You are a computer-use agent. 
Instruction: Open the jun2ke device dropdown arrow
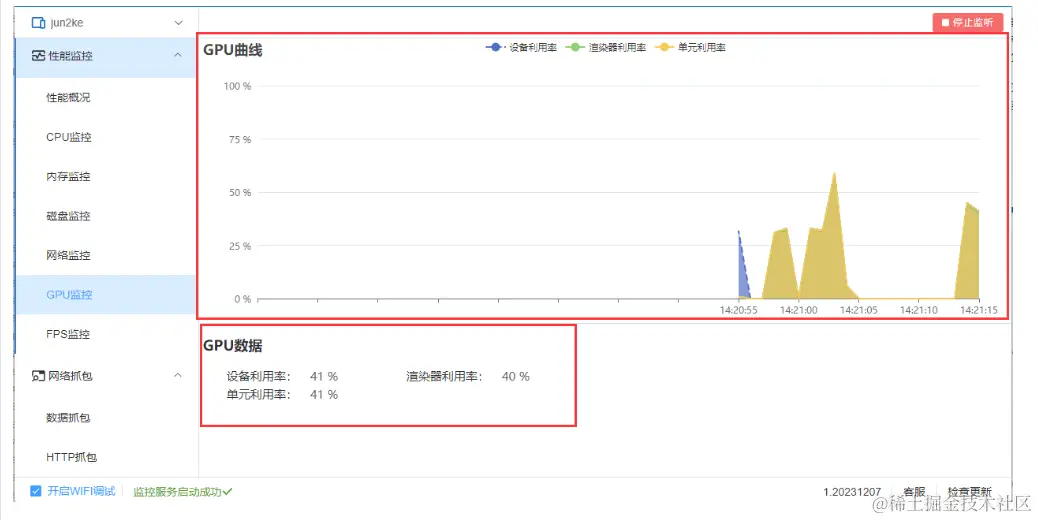pos(178,23)
